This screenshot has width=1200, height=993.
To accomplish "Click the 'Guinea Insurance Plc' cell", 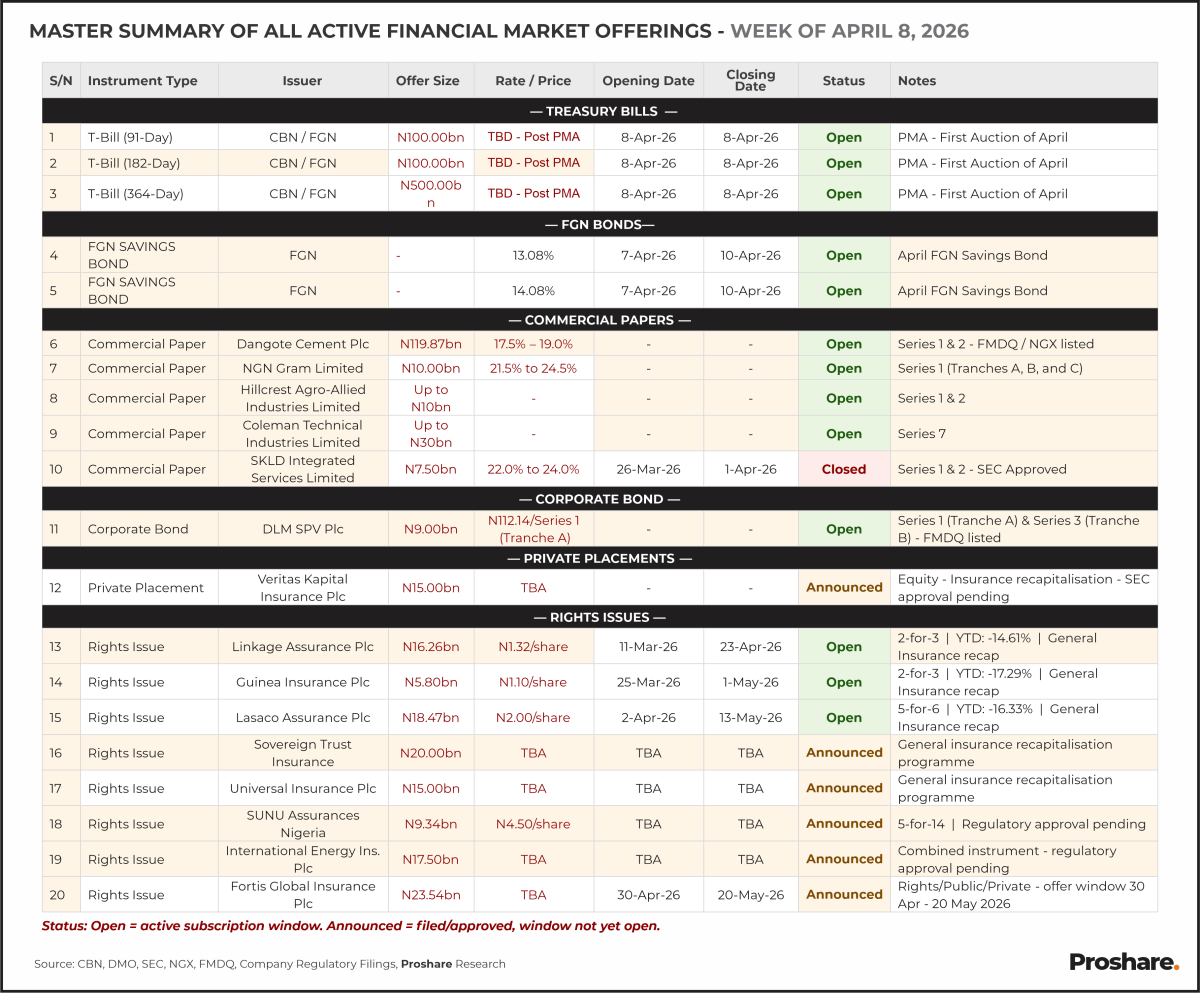I will [303, 682].
